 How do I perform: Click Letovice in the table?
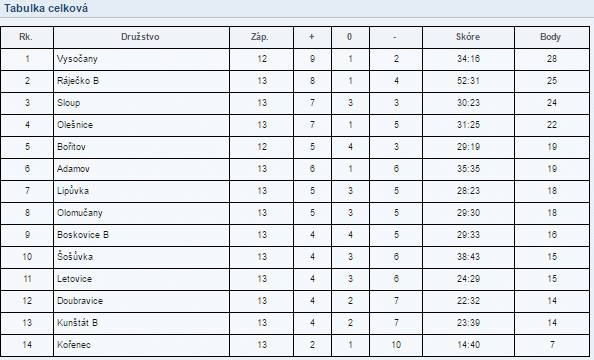[74, 279]
